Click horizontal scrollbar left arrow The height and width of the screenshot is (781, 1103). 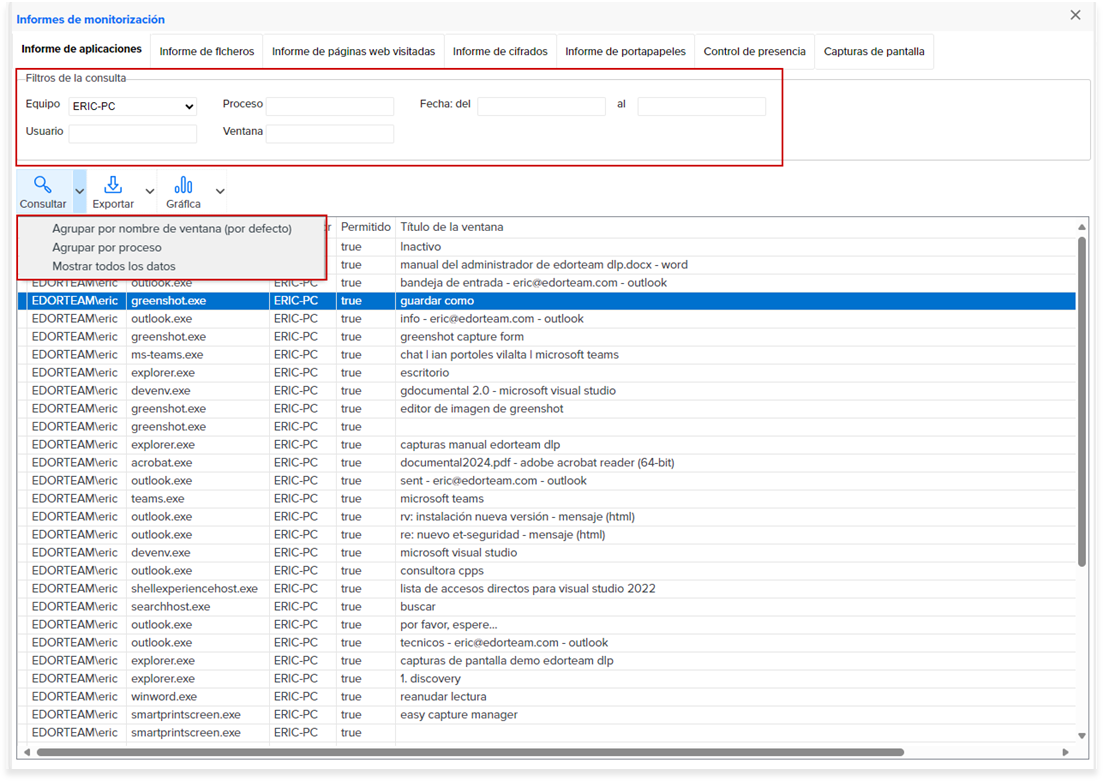27,752
